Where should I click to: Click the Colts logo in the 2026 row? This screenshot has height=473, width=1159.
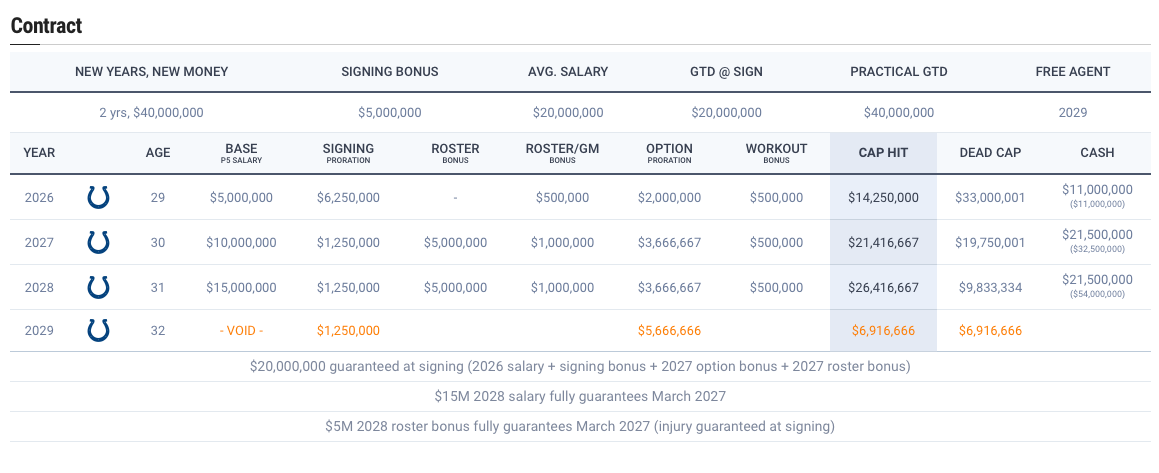click(98, 197)
